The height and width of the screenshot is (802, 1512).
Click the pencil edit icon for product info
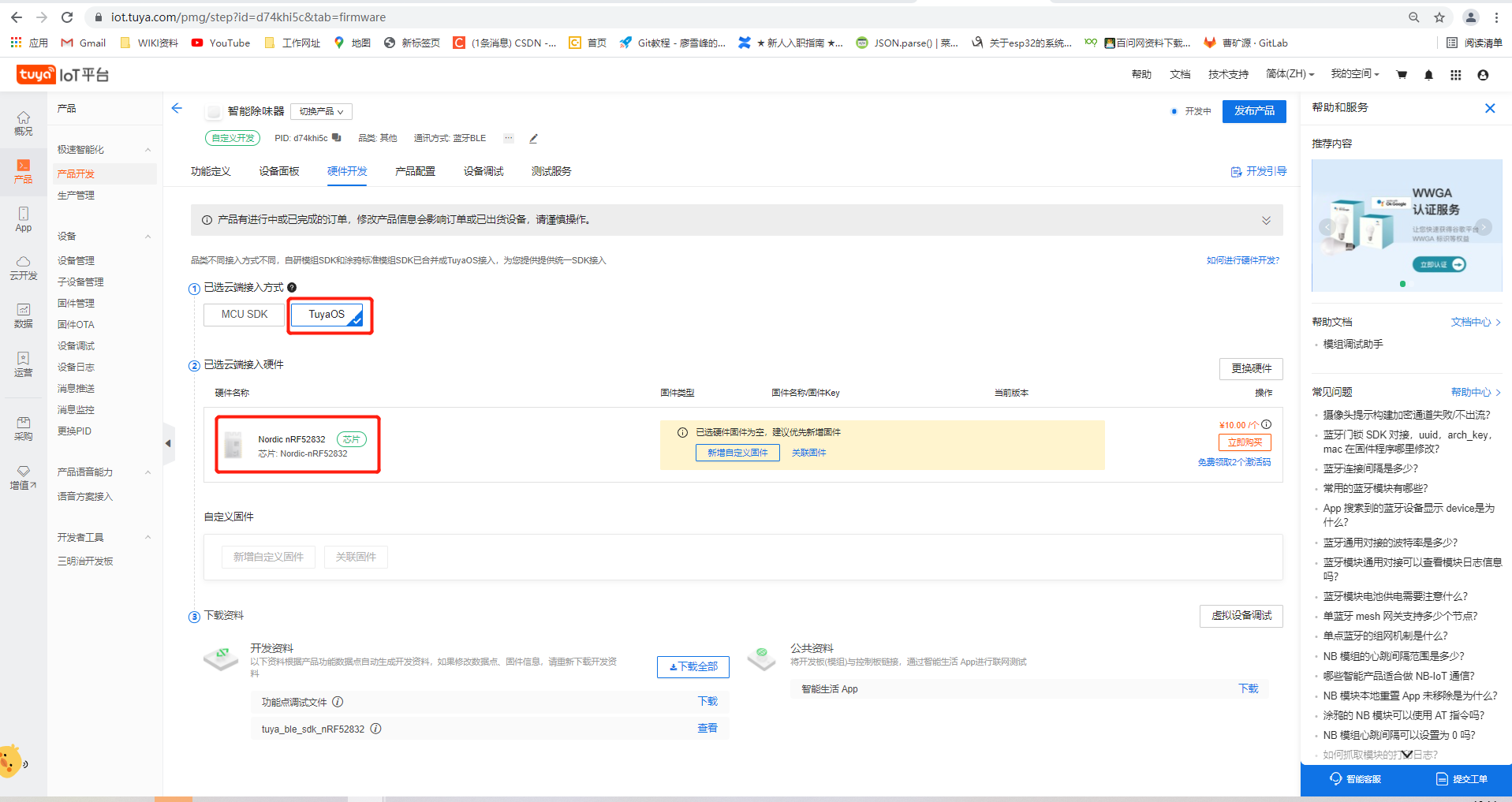click(533, 138)
